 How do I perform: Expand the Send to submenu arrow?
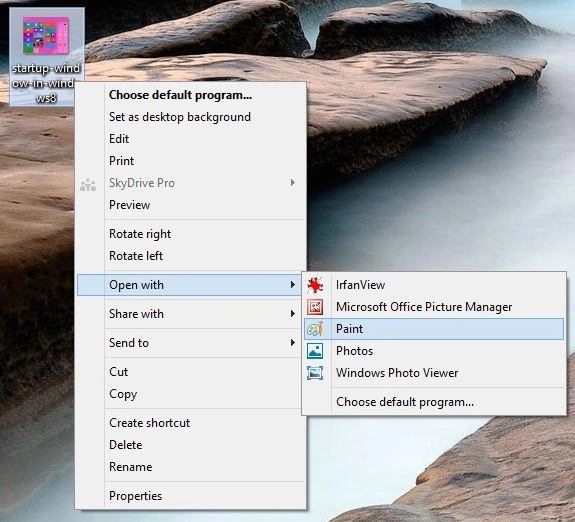(293, 343)
